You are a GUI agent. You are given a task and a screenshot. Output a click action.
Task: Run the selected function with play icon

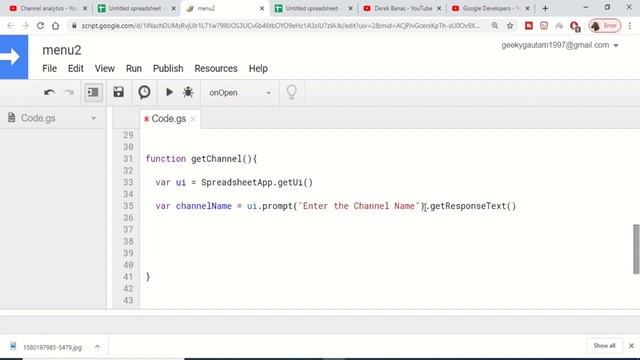tap(169, 92)
